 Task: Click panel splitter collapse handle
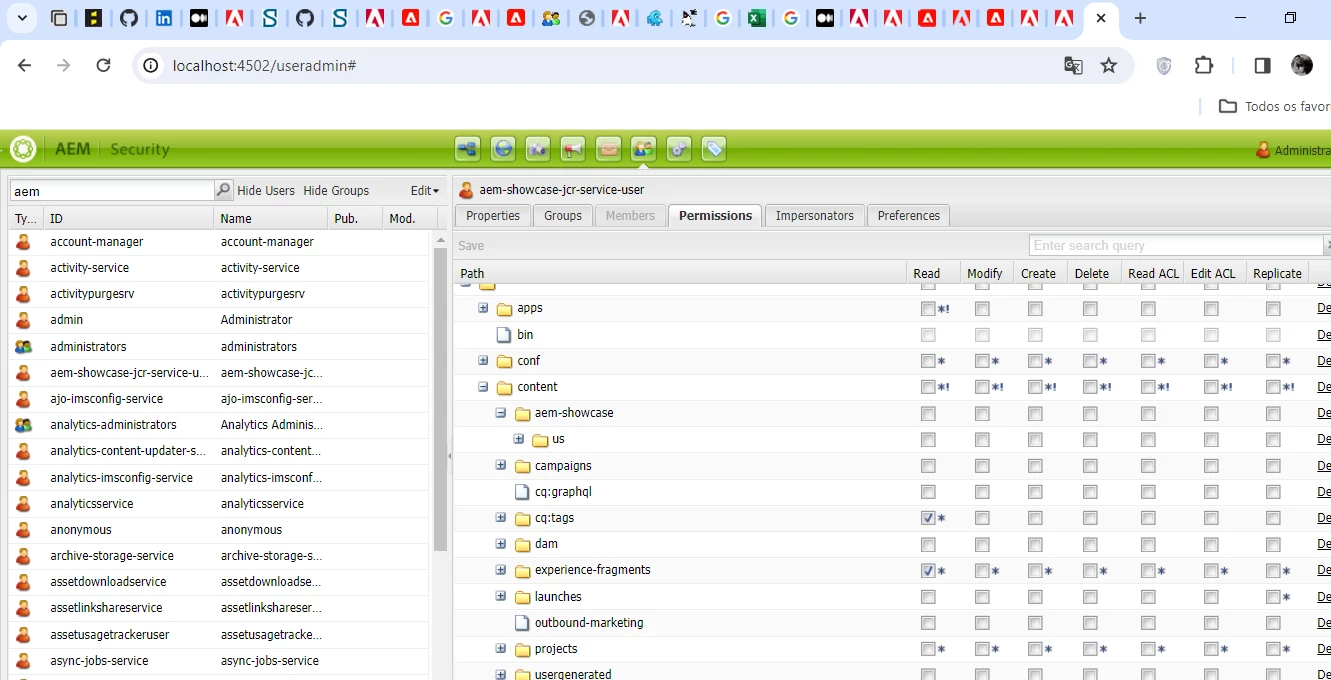click(449, 456)
